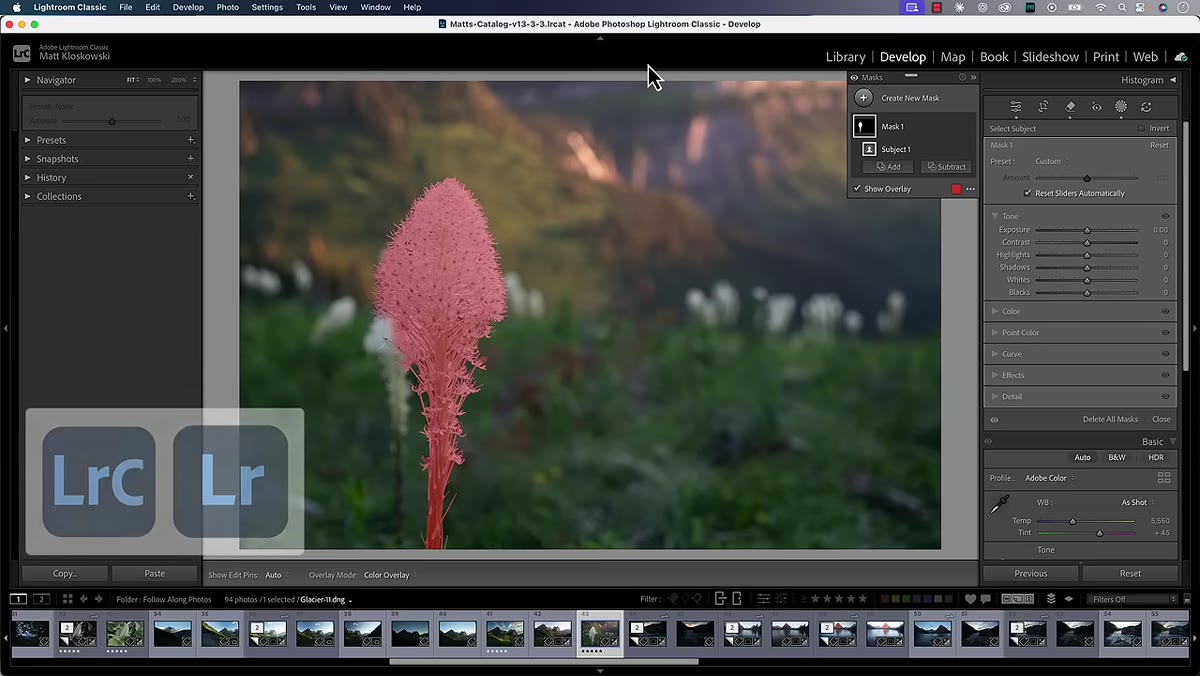Click the Copy settings button
The height and width of the screenshot is (676, 1200).
[x=65, y=574]
